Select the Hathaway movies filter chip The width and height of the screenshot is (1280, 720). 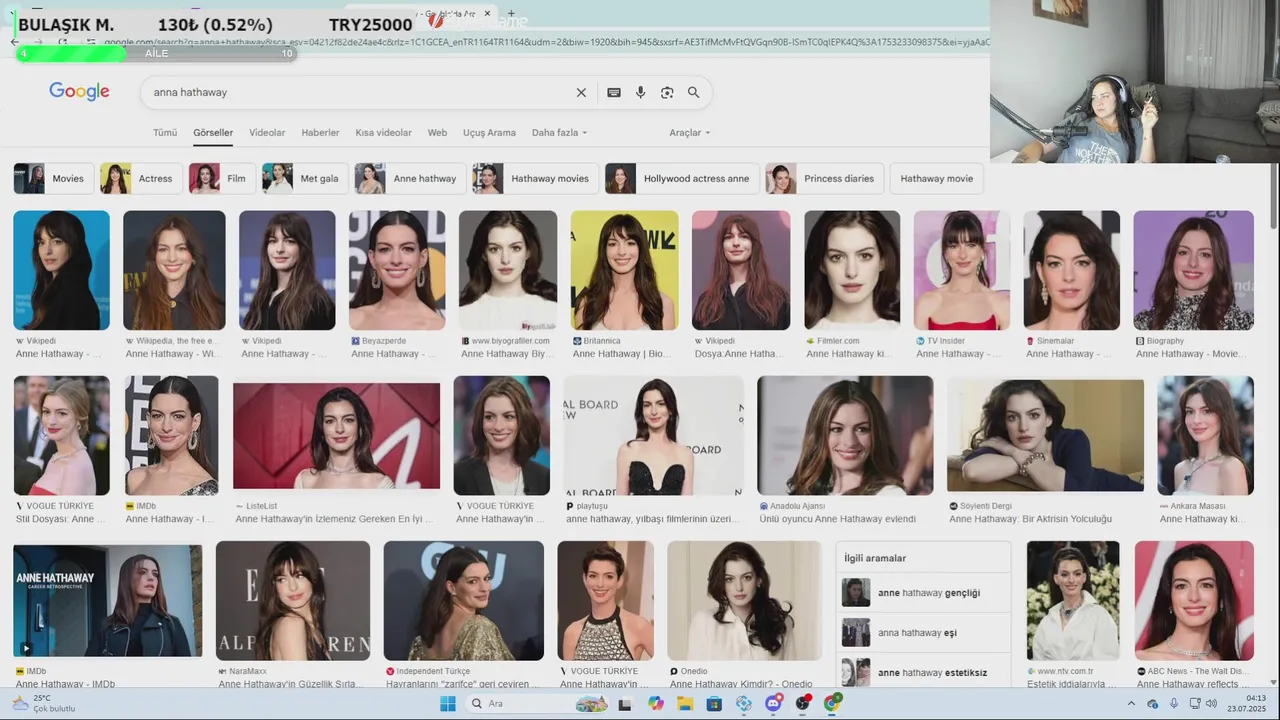coord(536,178)
